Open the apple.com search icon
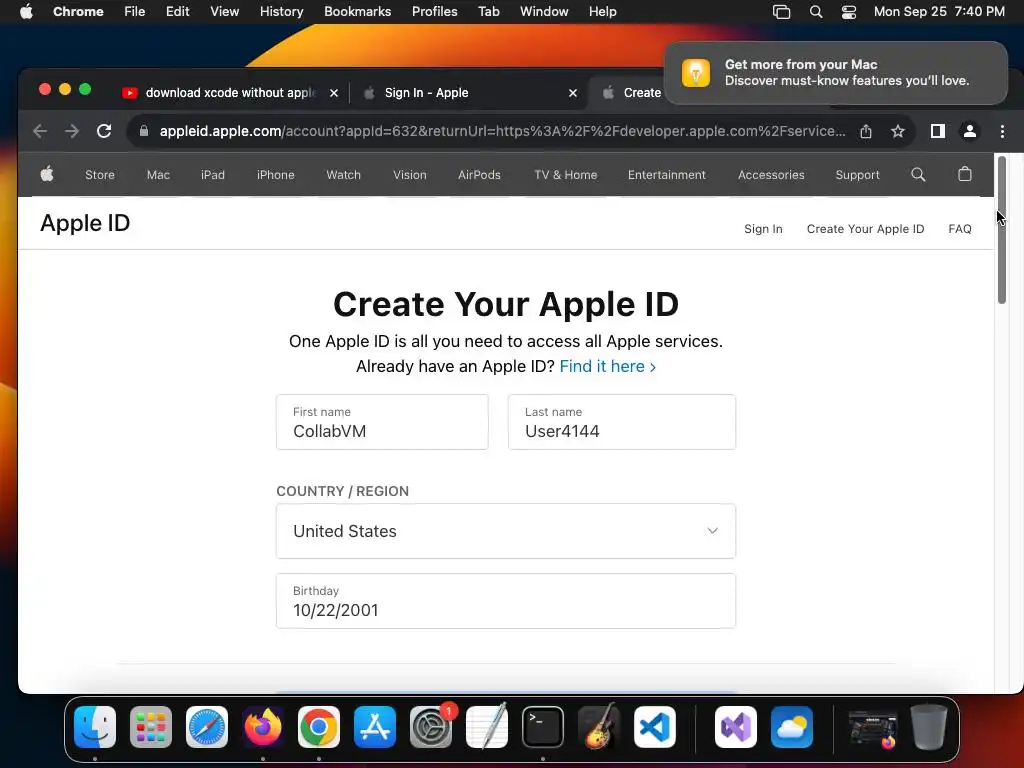 [x=918, y=174]
